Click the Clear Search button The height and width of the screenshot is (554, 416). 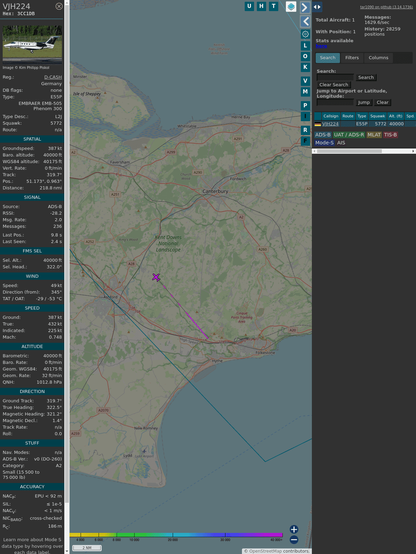(334, 85)
